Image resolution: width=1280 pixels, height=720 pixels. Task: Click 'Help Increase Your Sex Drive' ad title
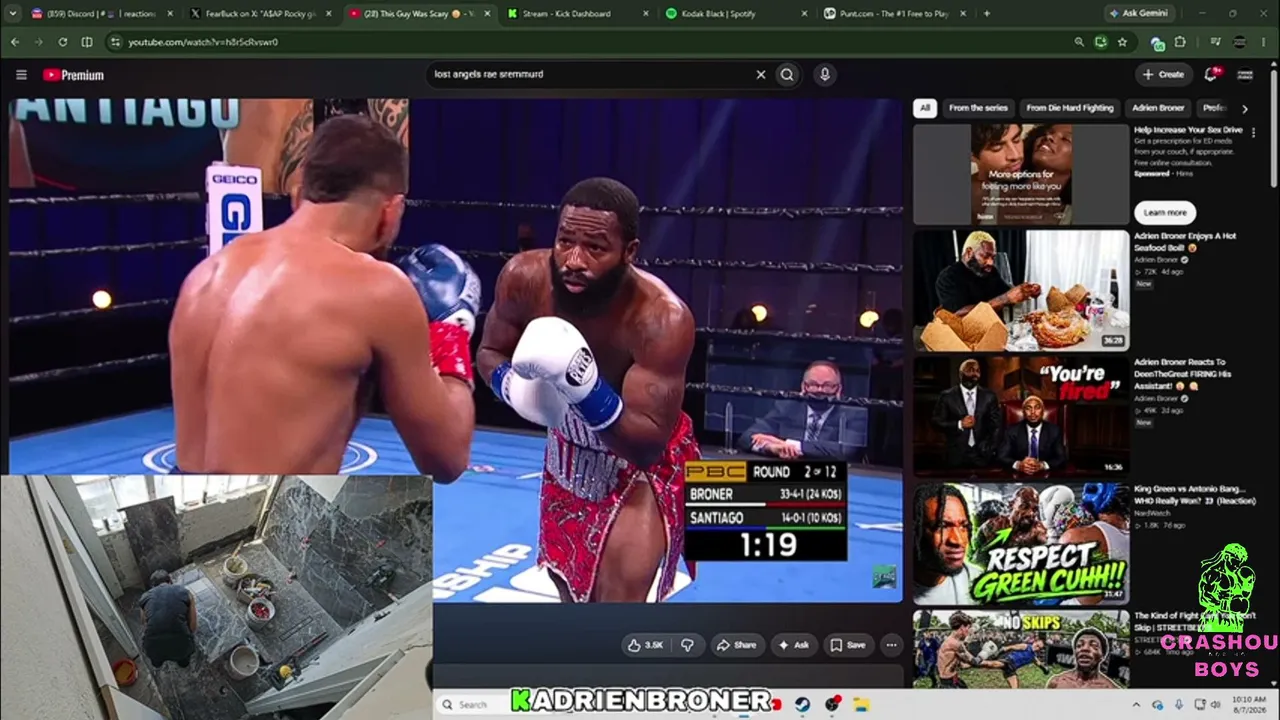coord(1188,130)
